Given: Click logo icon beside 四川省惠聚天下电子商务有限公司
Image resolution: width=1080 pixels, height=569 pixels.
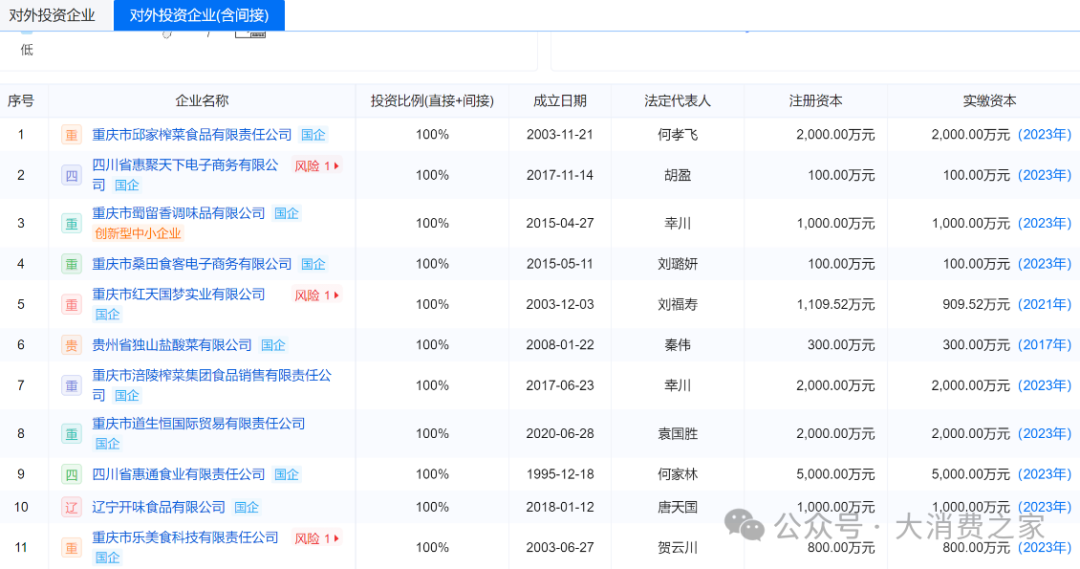Looking at the screenshot, I should tap(71, 176).
